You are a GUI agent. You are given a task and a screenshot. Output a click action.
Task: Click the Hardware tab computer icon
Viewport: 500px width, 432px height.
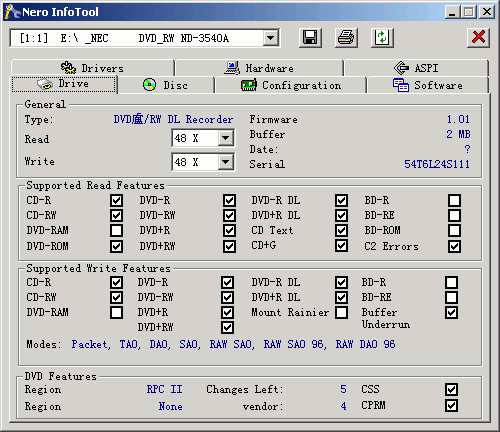tap(232, 68)
